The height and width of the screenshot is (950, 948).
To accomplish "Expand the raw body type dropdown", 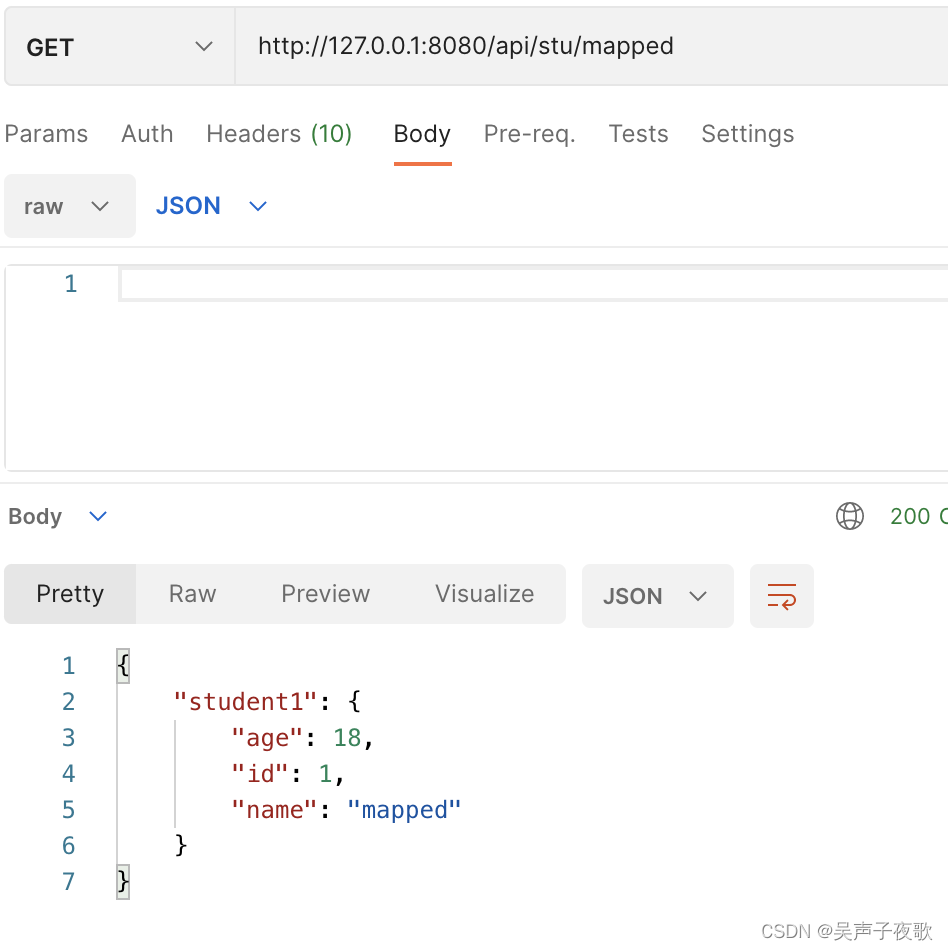I will (70, 206).
